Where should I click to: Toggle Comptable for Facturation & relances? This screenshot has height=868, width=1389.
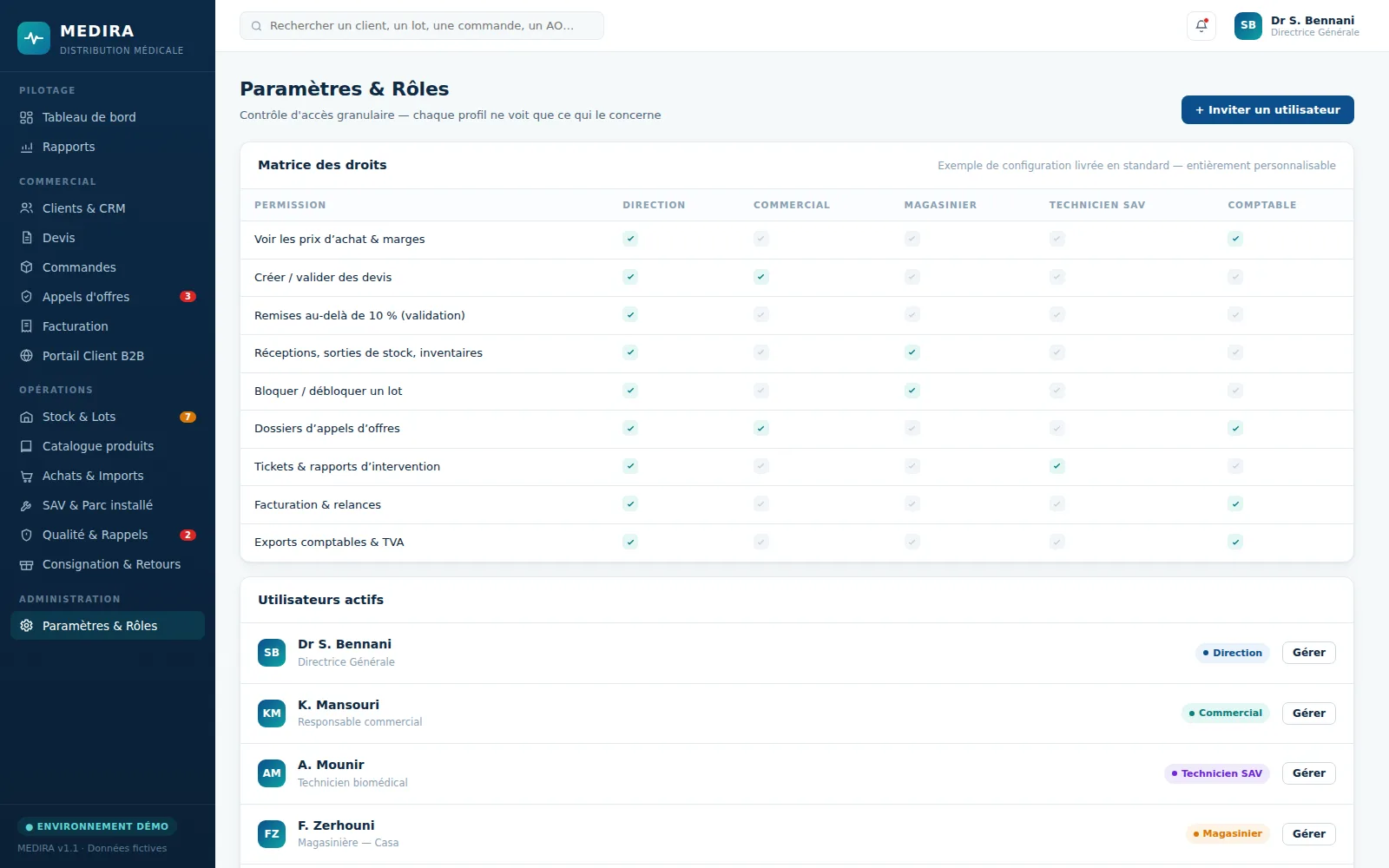click(1235, 503)
